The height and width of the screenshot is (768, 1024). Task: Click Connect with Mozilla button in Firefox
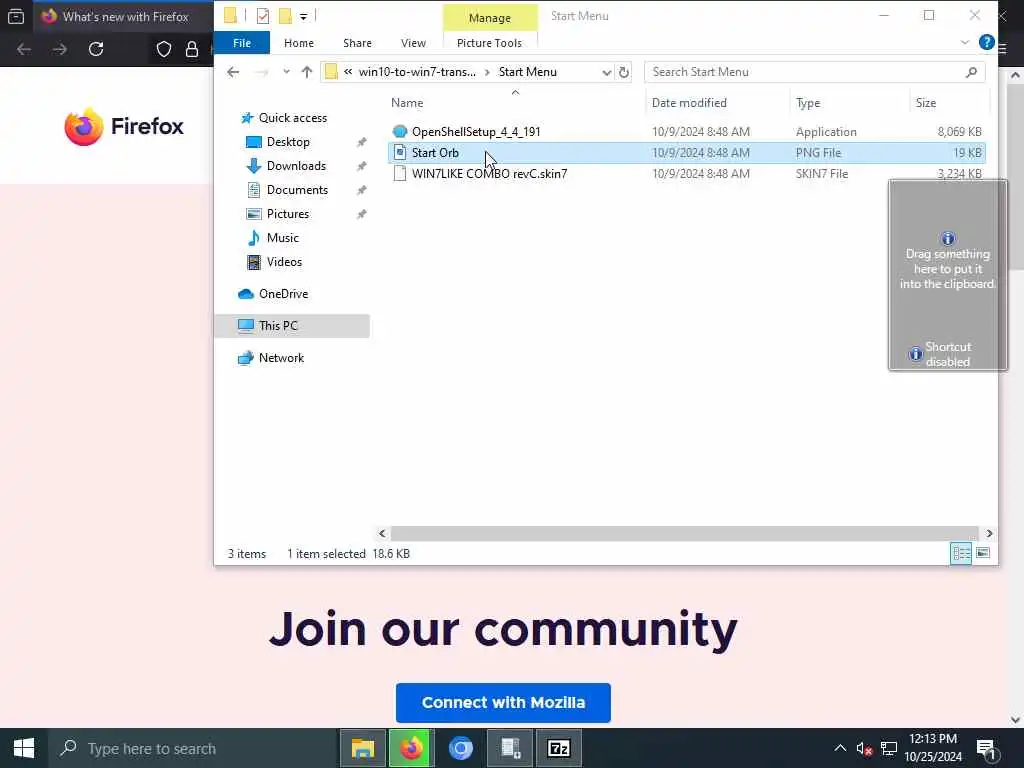coord(503,703)
